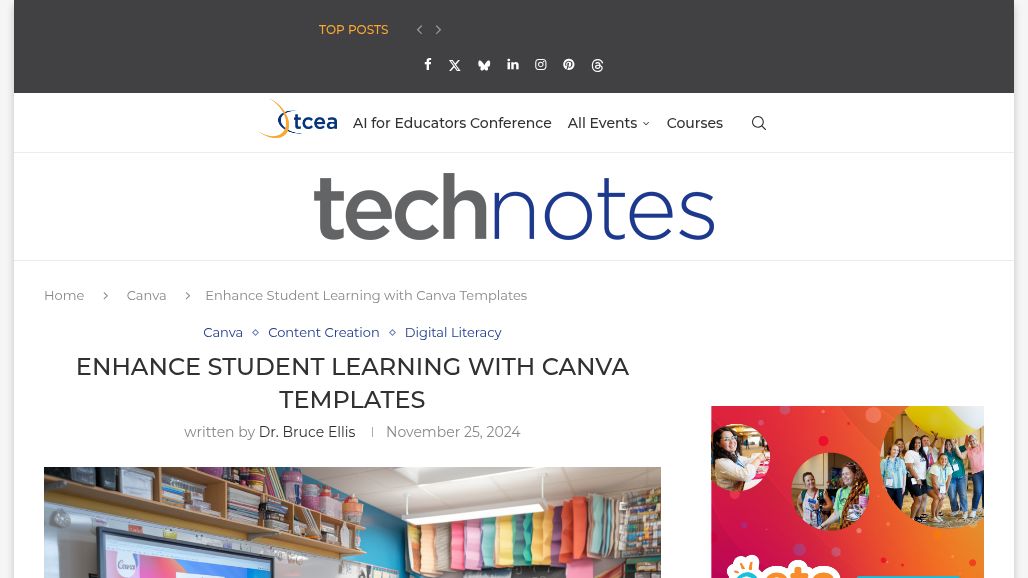
Task: Open Content Creation category link
Action: 323,332
